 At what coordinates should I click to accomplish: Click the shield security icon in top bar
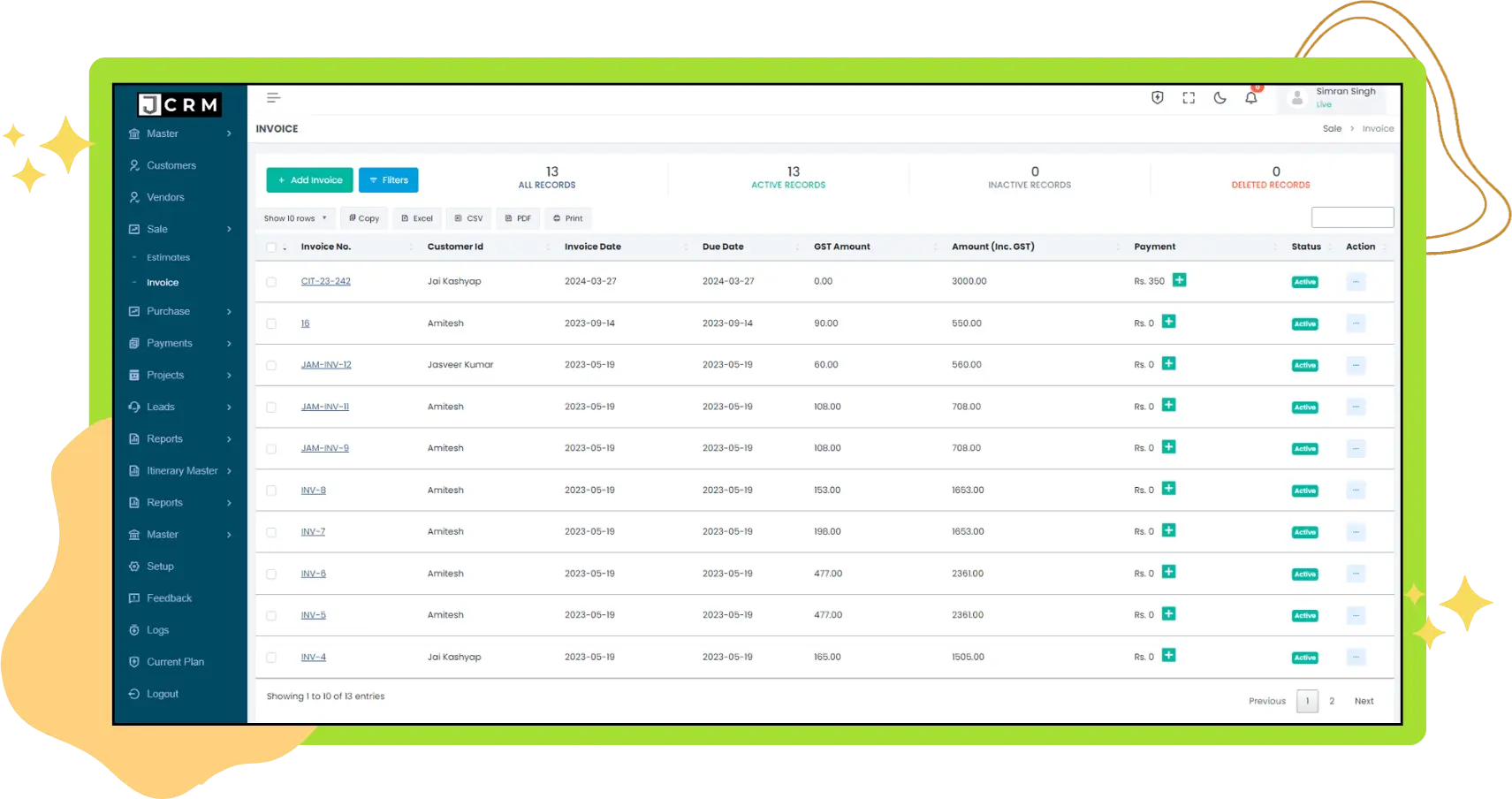1158,97
